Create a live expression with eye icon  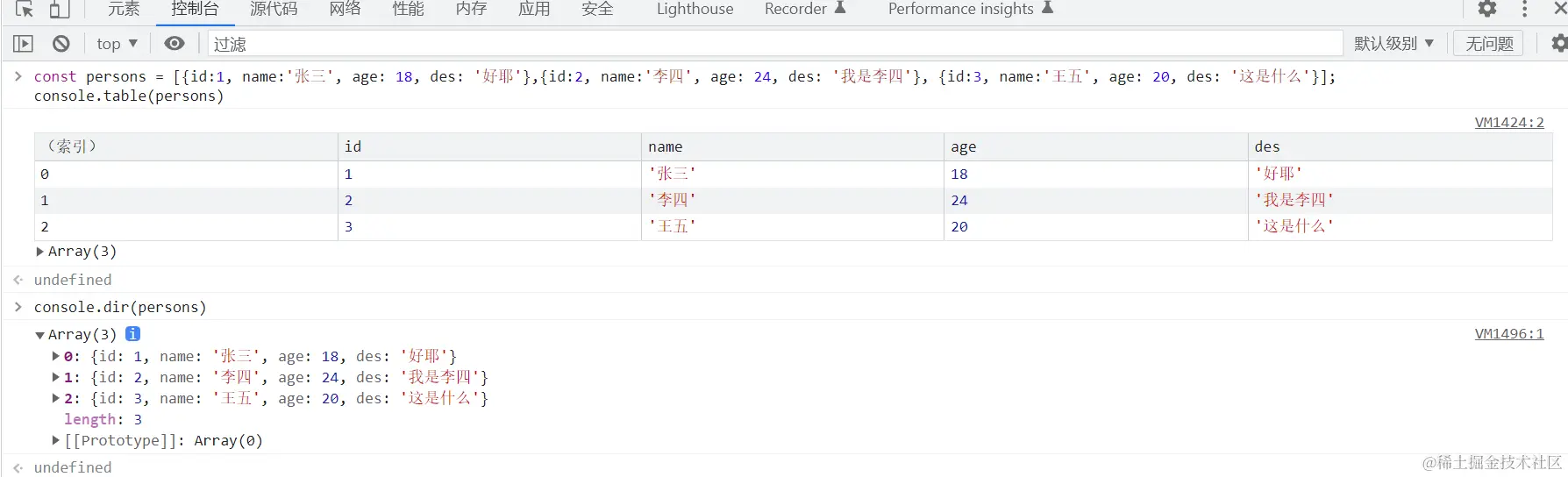click(x=175, y=44)
